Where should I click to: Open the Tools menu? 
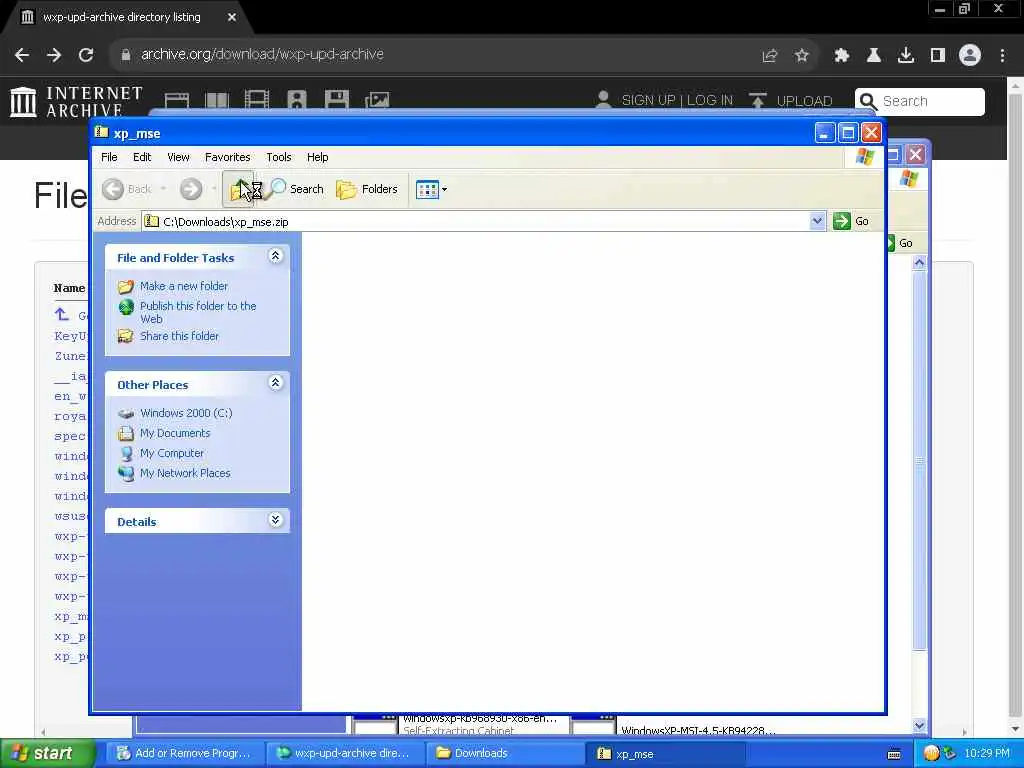tap(278, 157)
